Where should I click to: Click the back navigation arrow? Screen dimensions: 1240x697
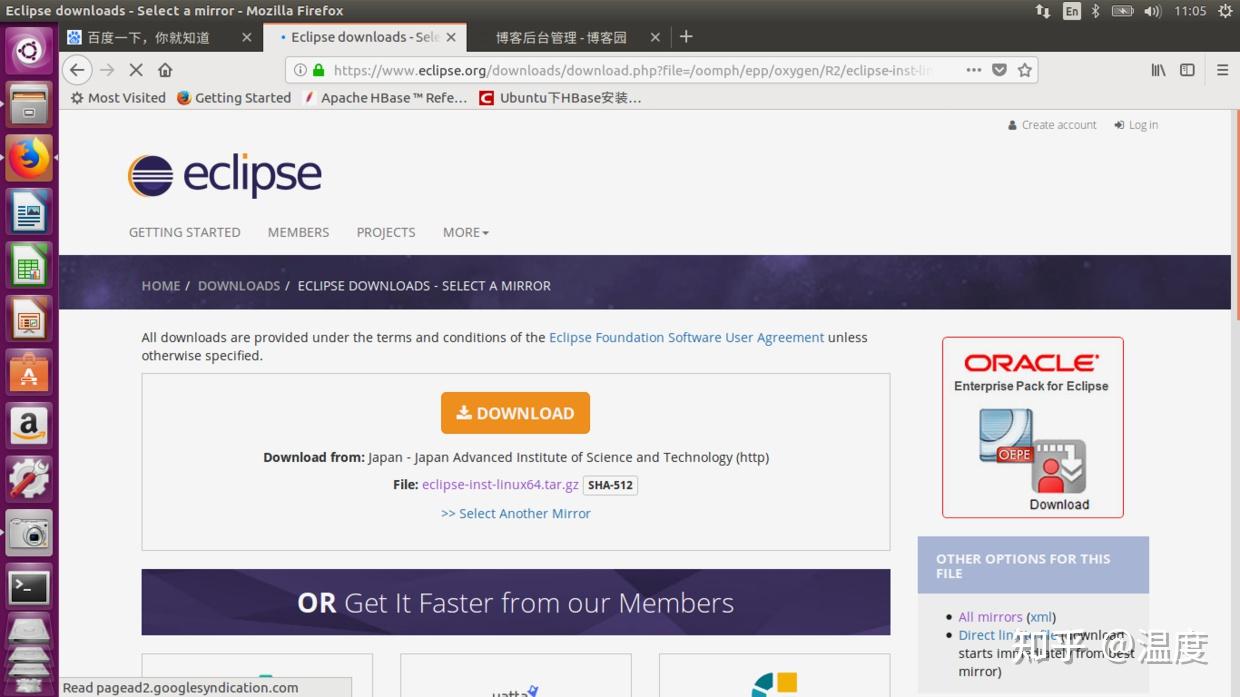coord(77,70)
